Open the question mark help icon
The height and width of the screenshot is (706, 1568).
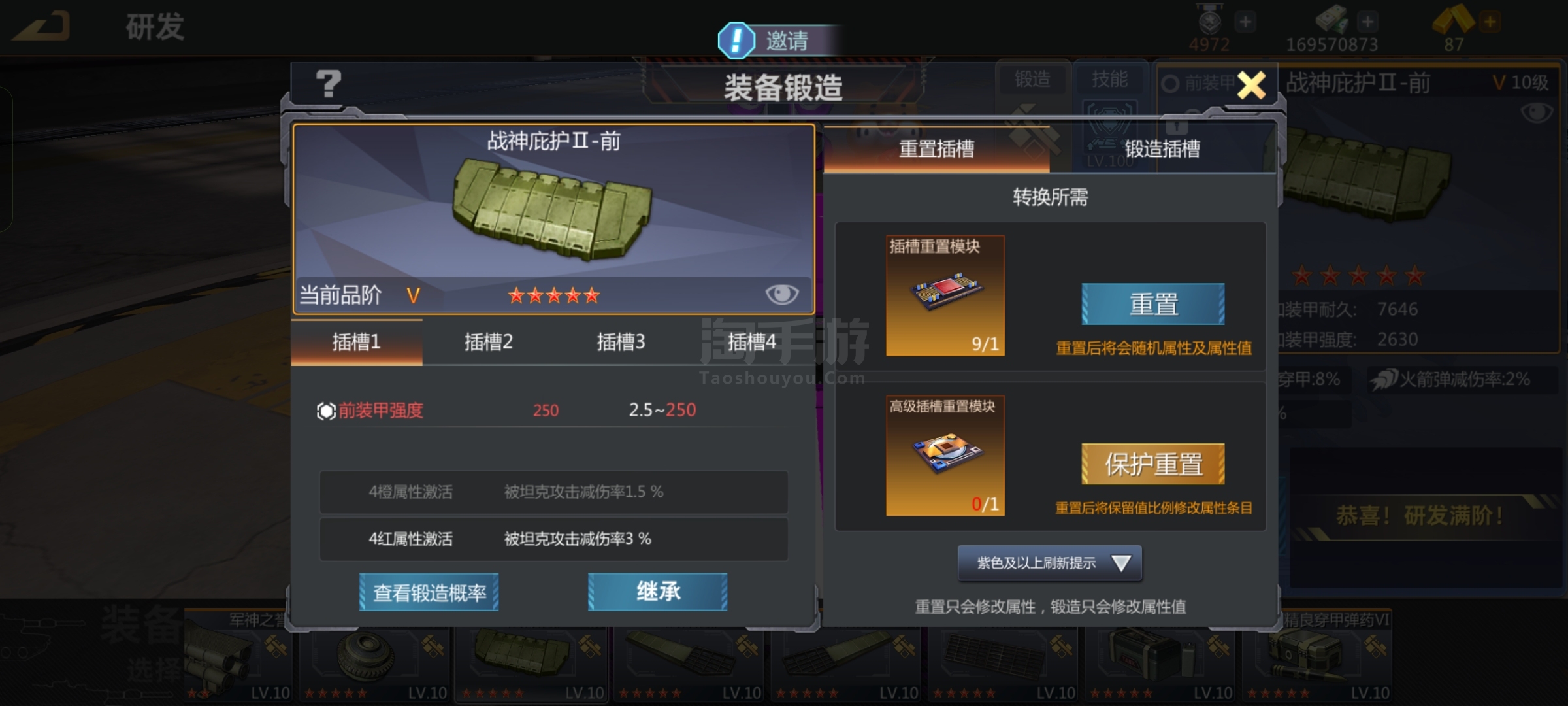pyautogui.click(x=328, y=84)
